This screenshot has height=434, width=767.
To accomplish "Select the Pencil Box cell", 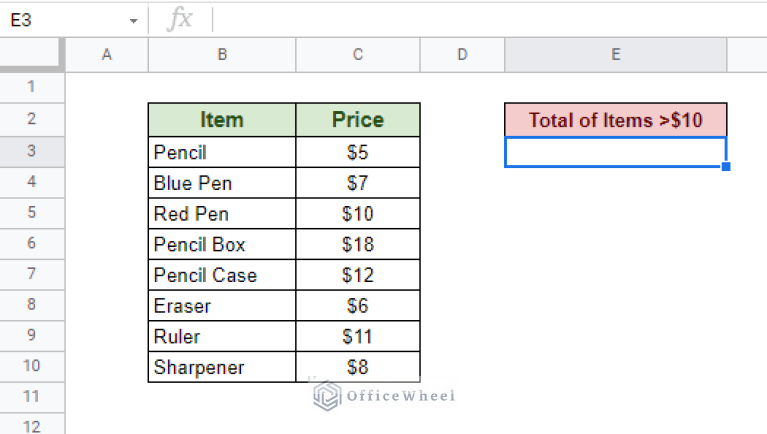I will pyautogui.click(x=222, y=244).
